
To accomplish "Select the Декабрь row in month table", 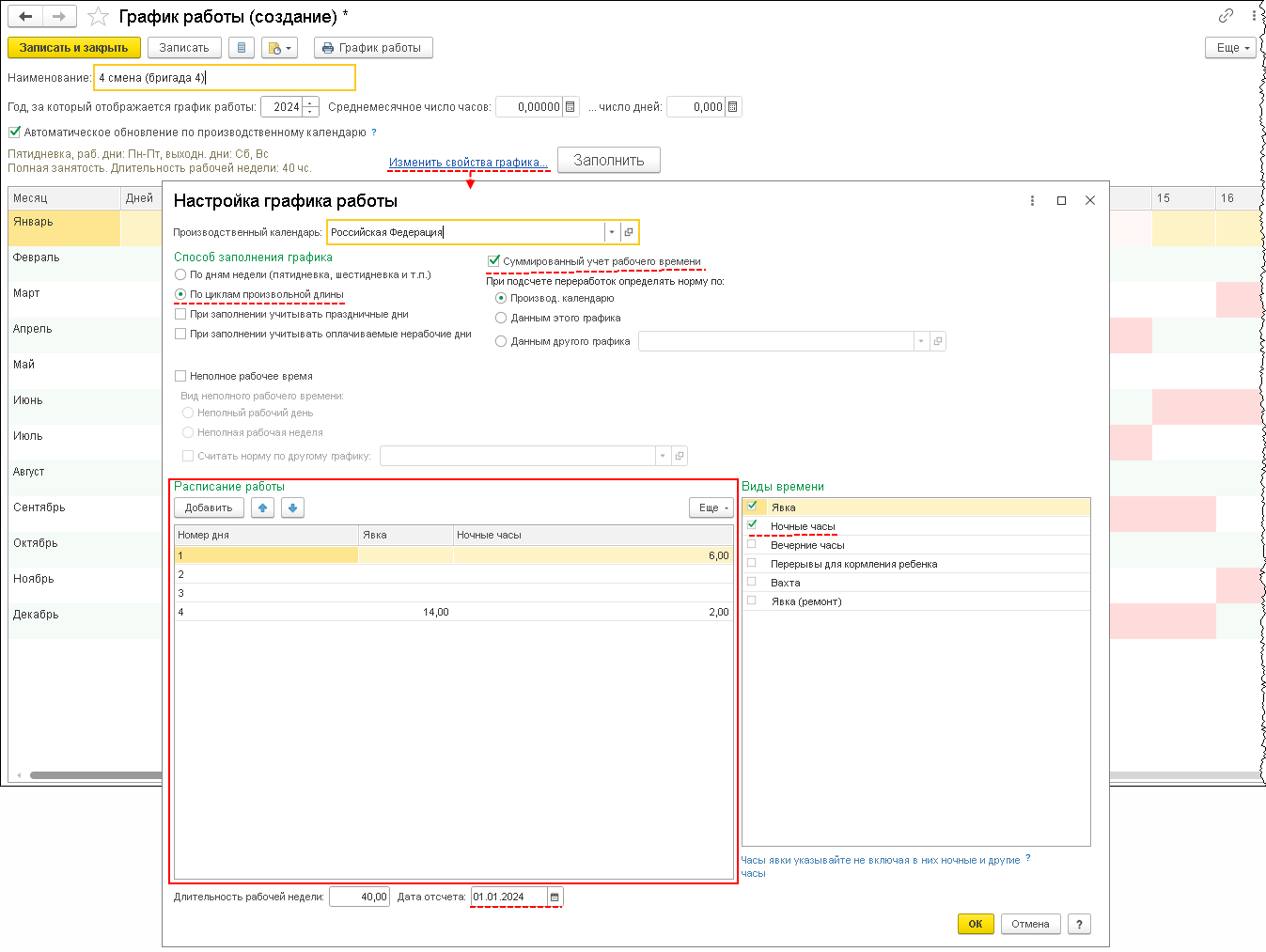I will click(85, 620).
